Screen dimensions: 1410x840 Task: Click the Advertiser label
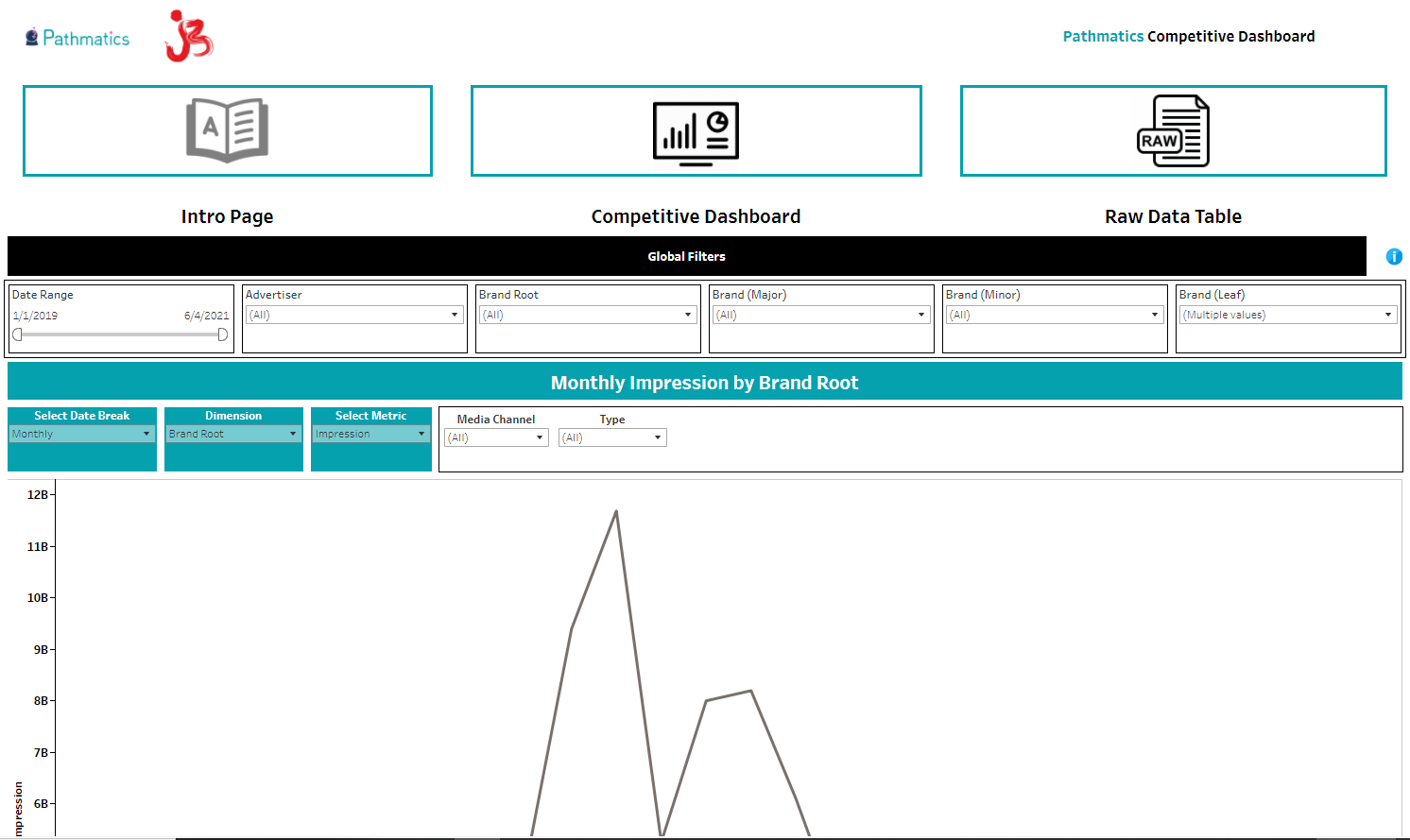274,295
